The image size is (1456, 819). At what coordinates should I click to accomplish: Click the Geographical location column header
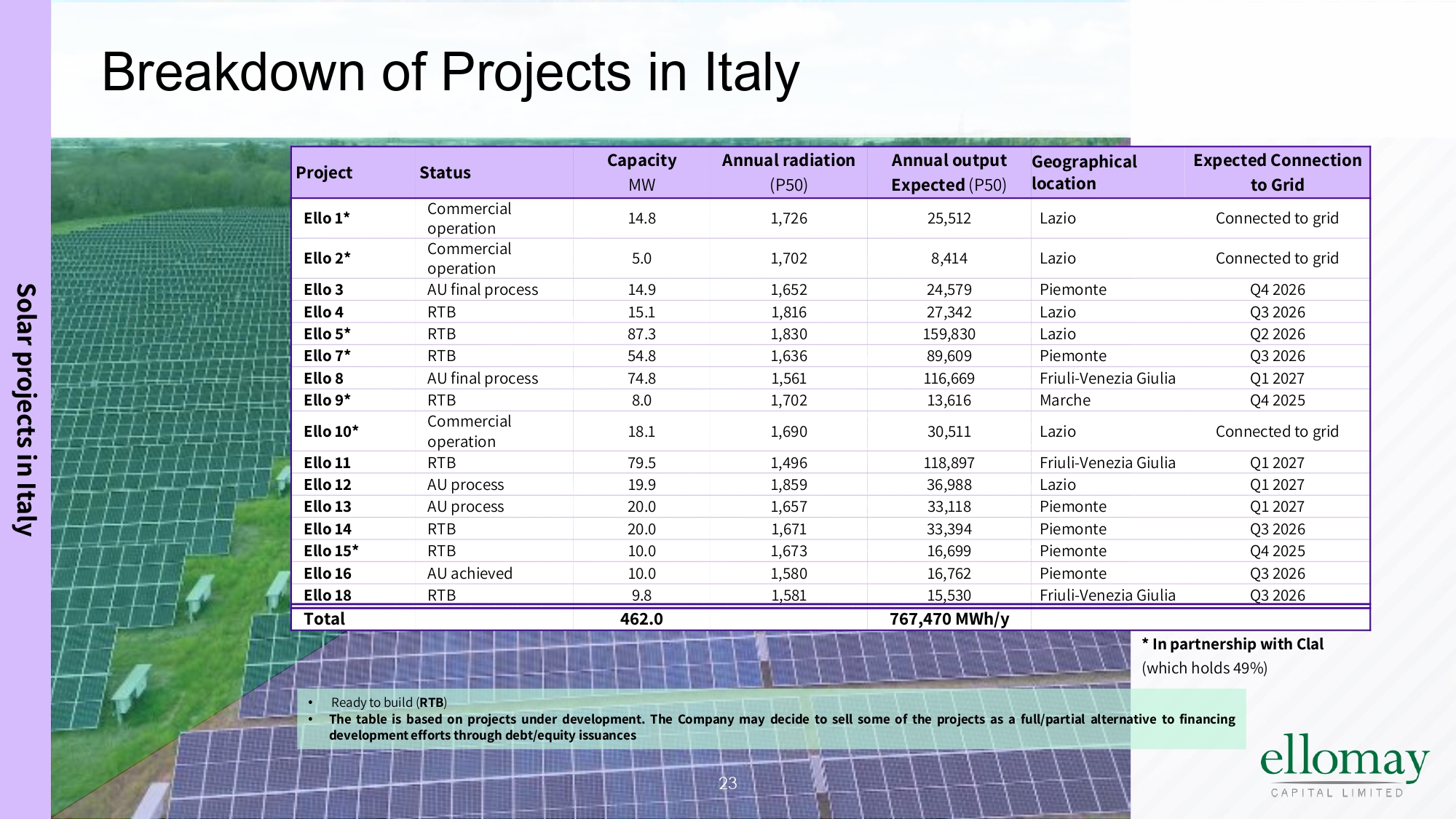[x=1083, y=172]
